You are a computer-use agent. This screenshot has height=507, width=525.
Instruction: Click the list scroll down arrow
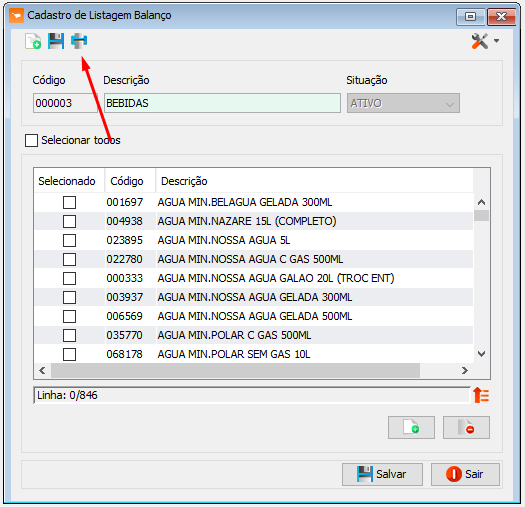(x=481, y=354)
